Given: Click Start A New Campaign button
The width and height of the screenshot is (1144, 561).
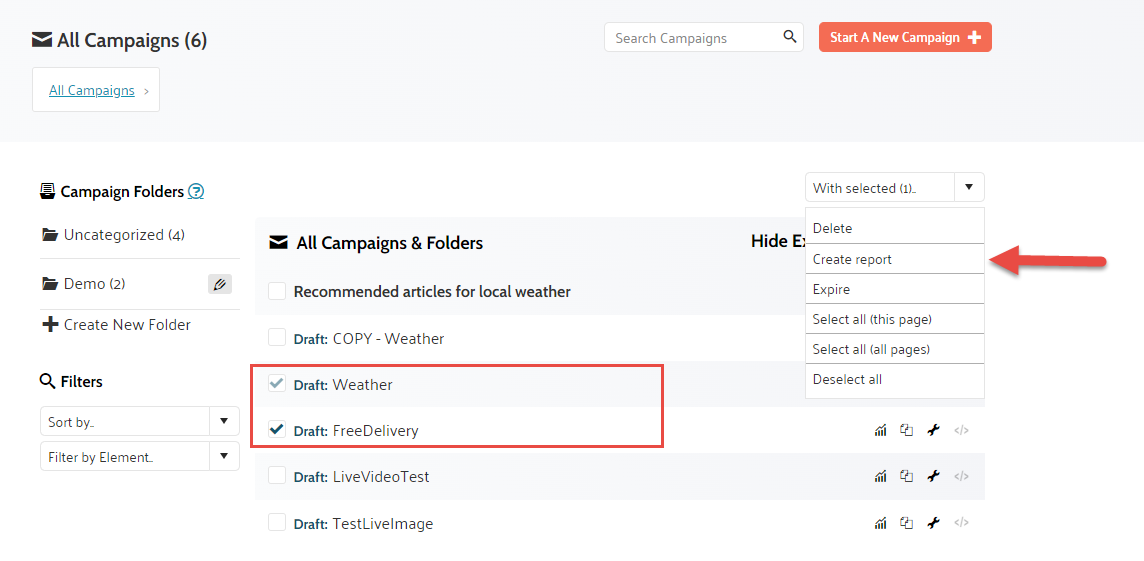Looking at the screenshot, I should point(904,37).
